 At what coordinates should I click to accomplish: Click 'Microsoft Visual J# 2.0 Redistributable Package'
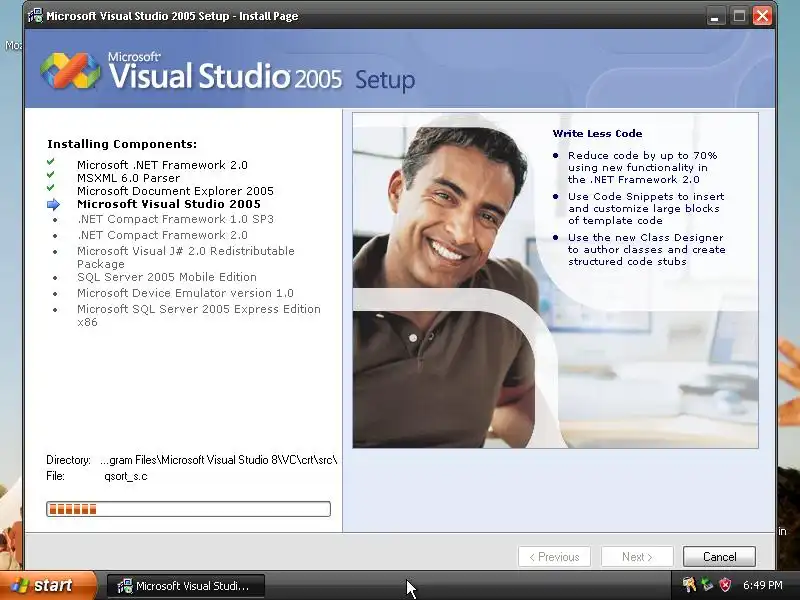click(x=186, y=257)
